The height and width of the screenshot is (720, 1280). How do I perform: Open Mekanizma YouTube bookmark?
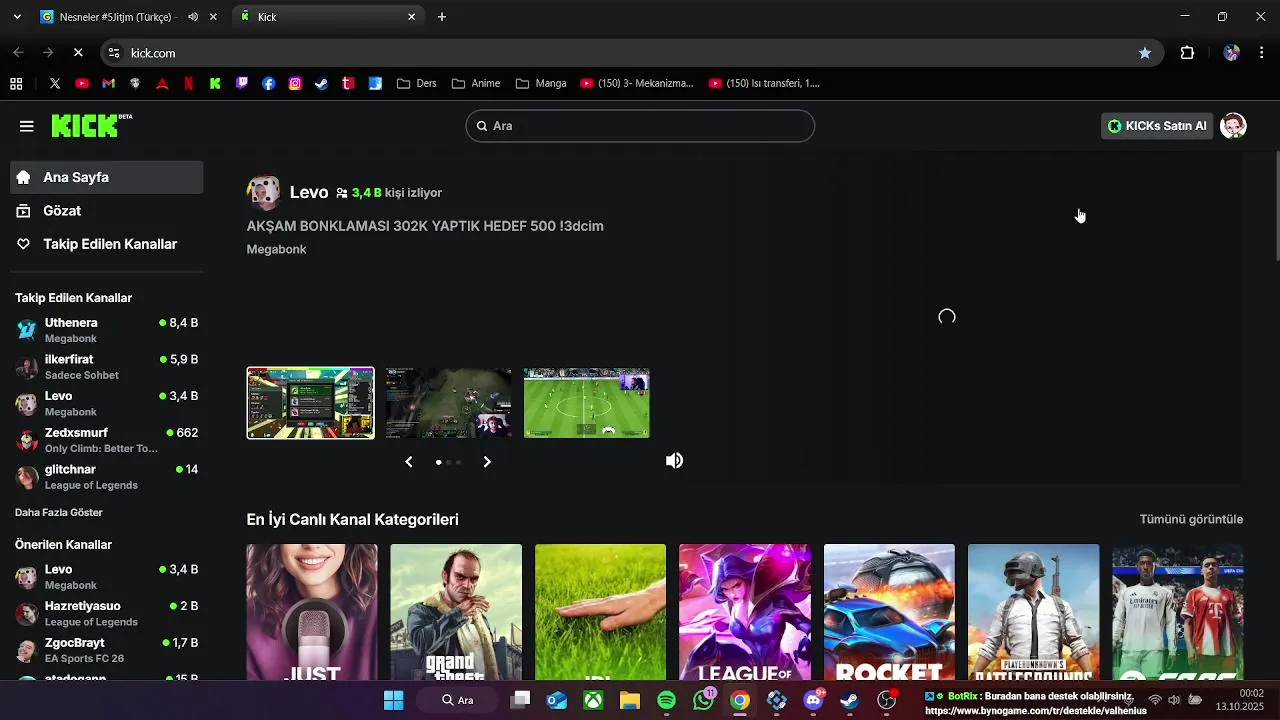click(637, 84)
